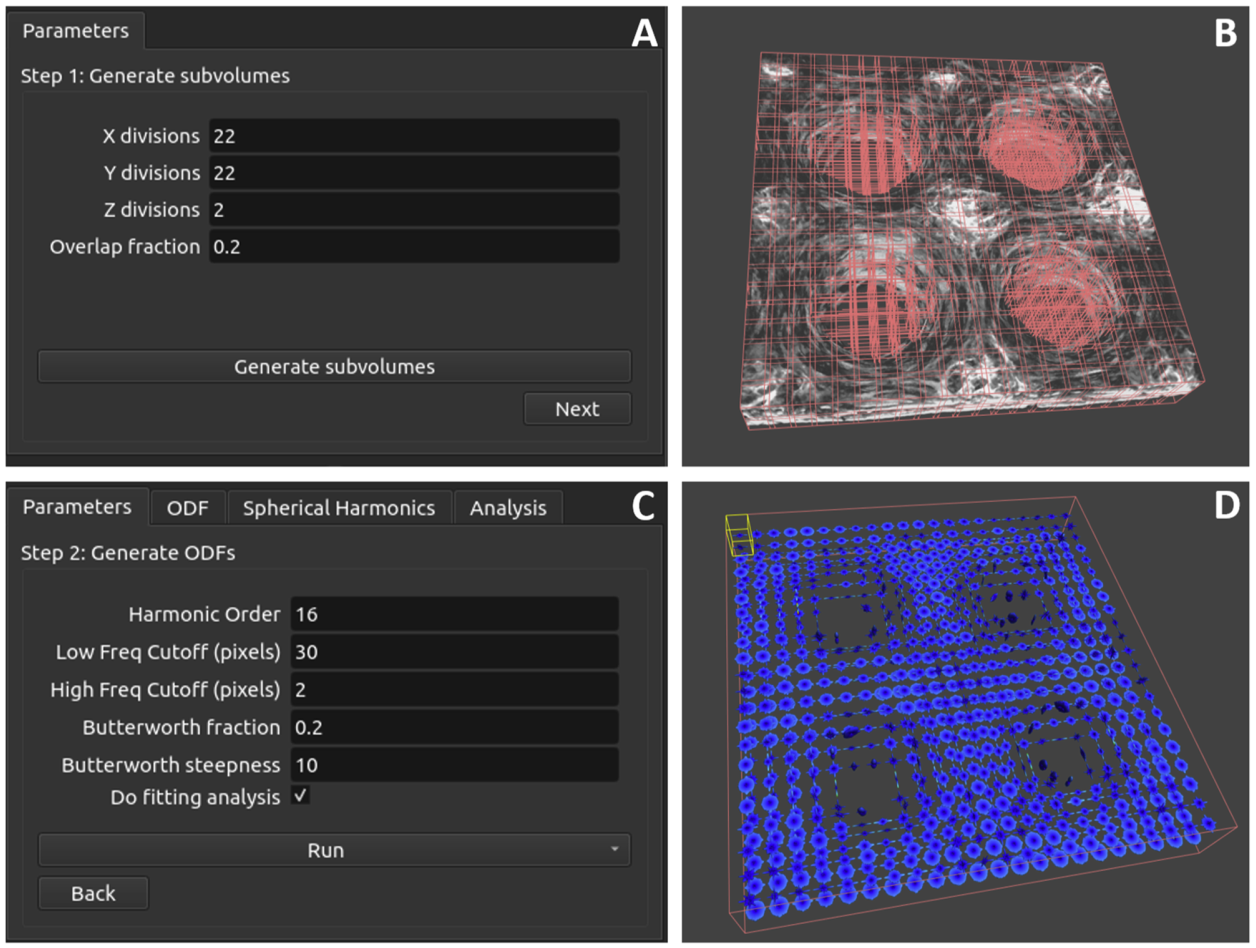The width and height of the screenshot is (1256, 948).
Task: Click the Harmonic Order input field
Action: [x=455, y=614]
